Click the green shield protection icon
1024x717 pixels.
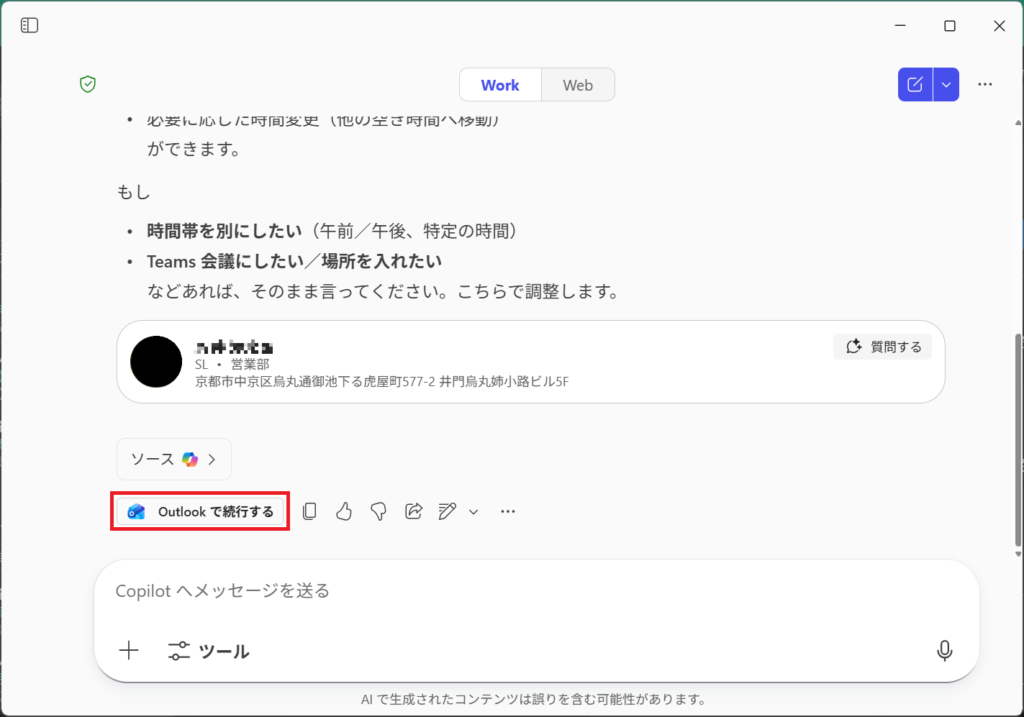tap(88, 85)
